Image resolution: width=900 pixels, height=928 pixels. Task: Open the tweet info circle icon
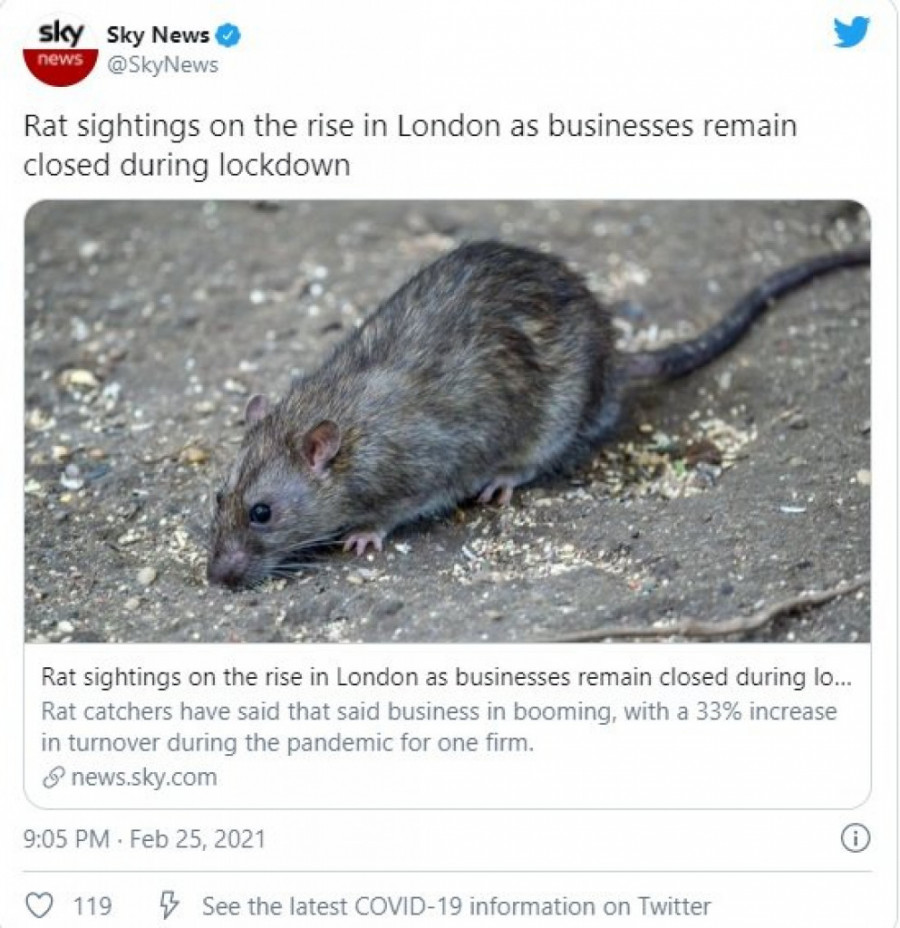[x=855, y=838]
